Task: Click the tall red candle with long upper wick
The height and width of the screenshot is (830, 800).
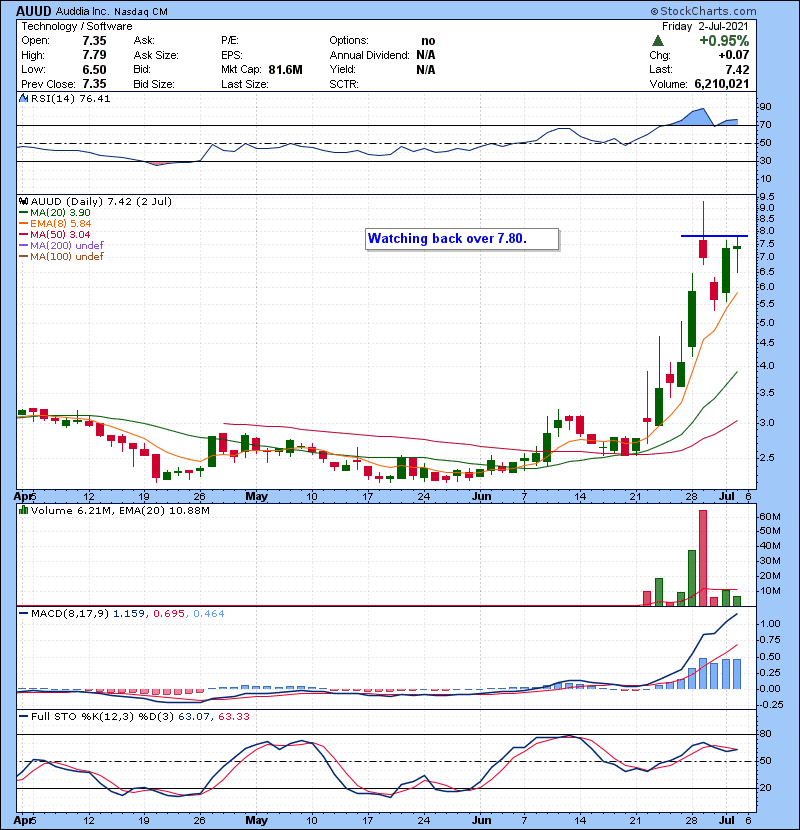Action: click(703, 233)
